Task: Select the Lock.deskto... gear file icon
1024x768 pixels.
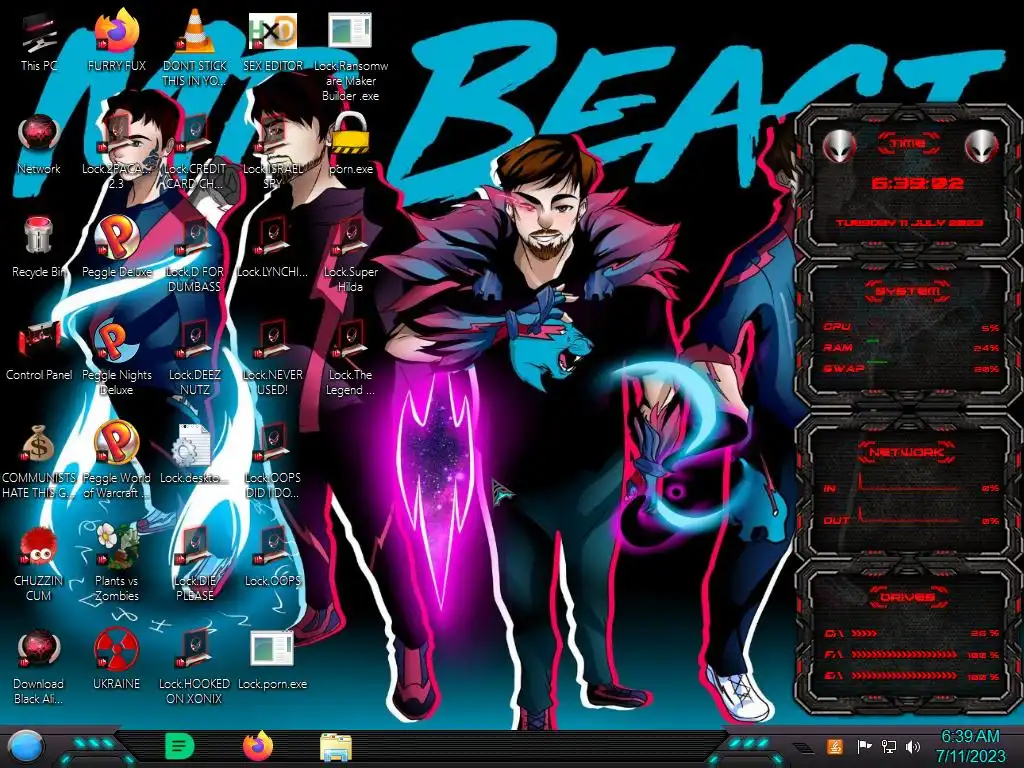Action: point(191,445)
